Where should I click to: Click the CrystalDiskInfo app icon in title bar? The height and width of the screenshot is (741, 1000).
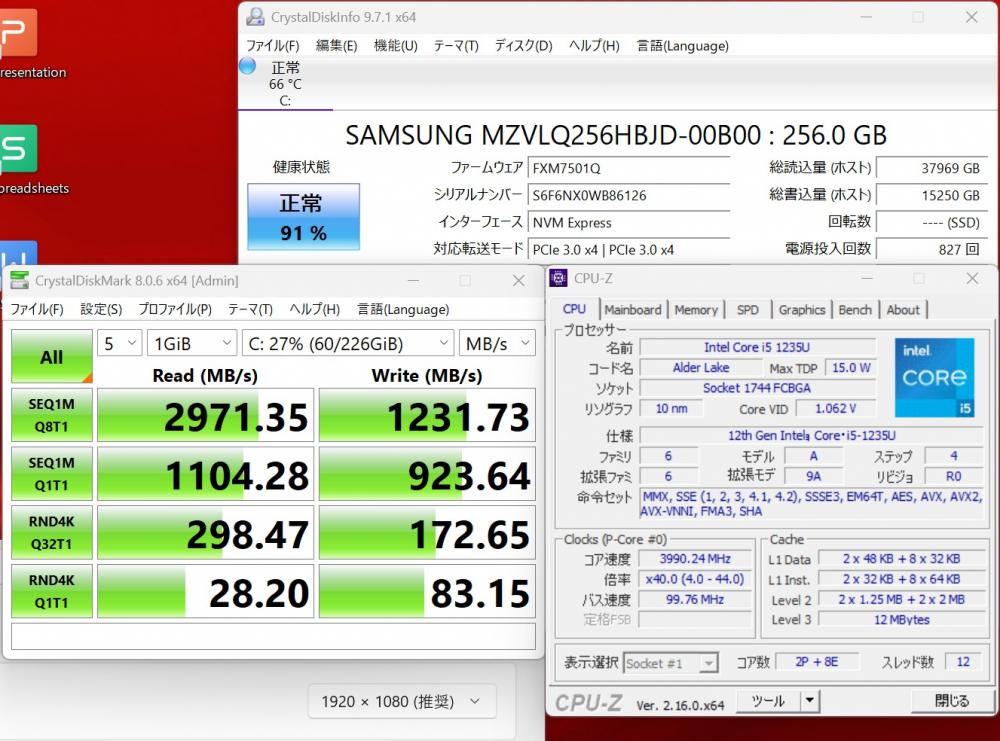(x=256, y=17)
